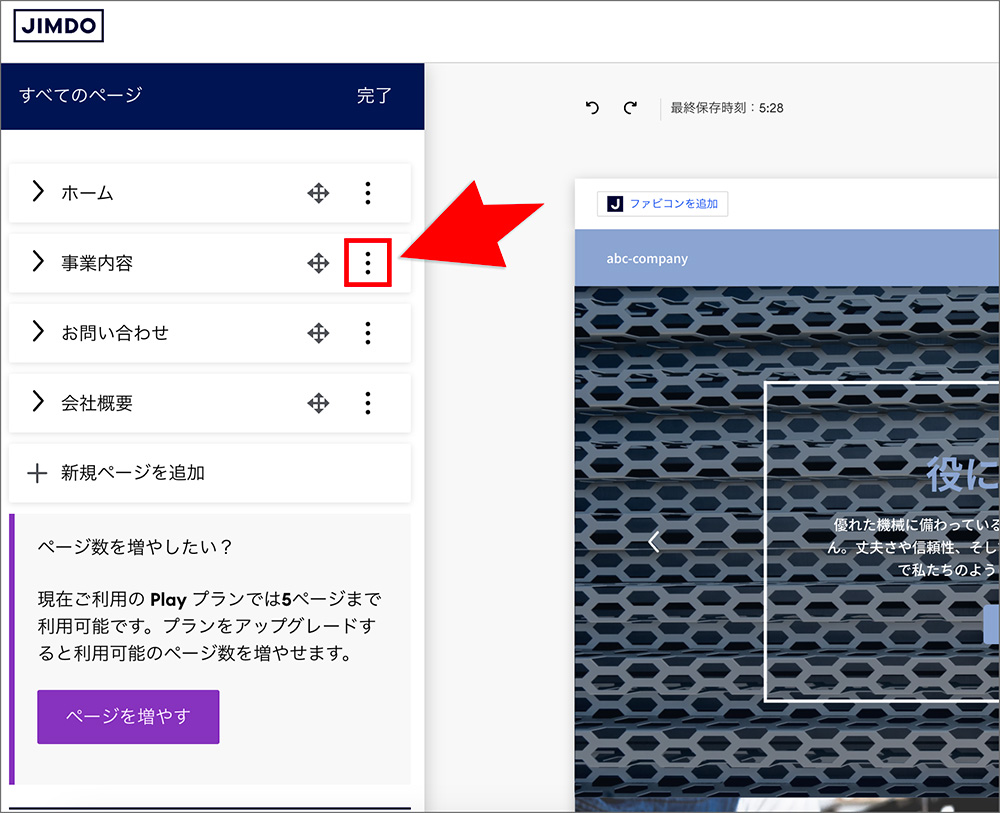
Task: Select the 事業内容 page label
Action: [97, 263]
